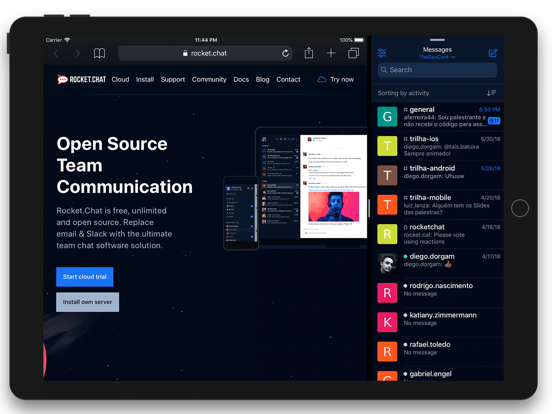This screenshot has height=414, width=552.
Task: Open the general channel
Action: click(x=438, y=117)
